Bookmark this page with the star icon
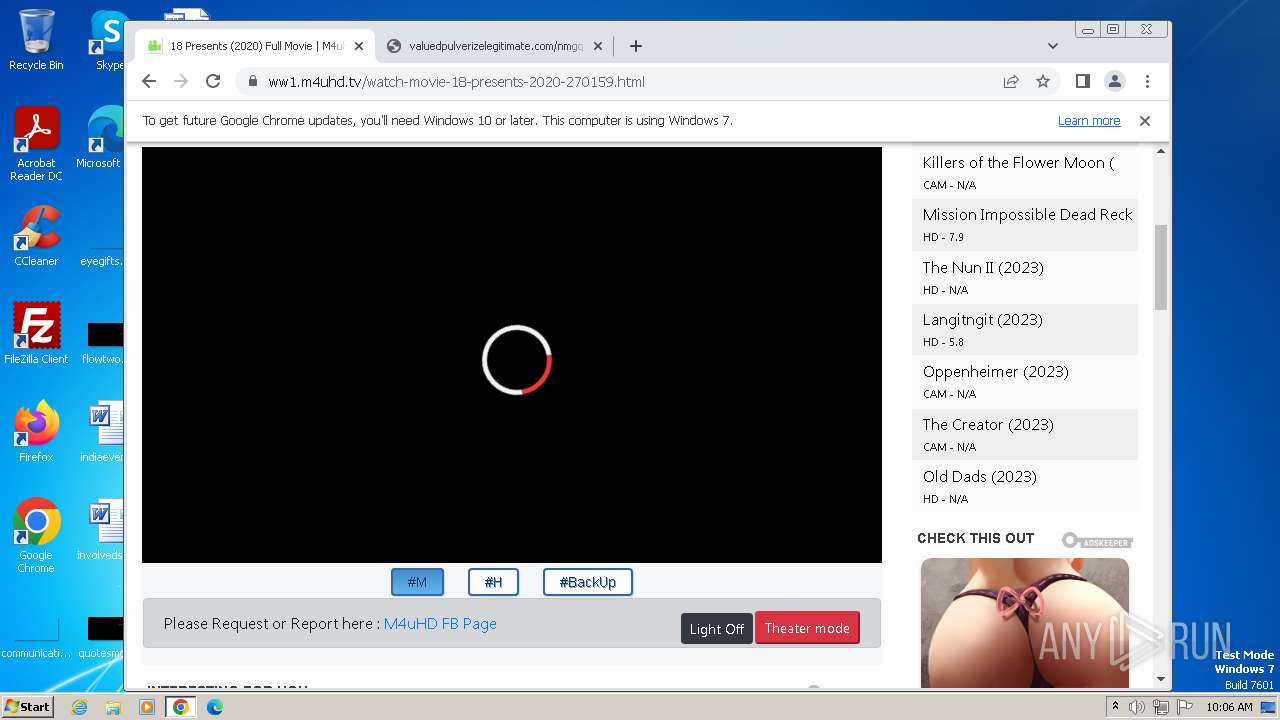The height and width of the screenshot is (720, 1280). tap(1043, 81)
